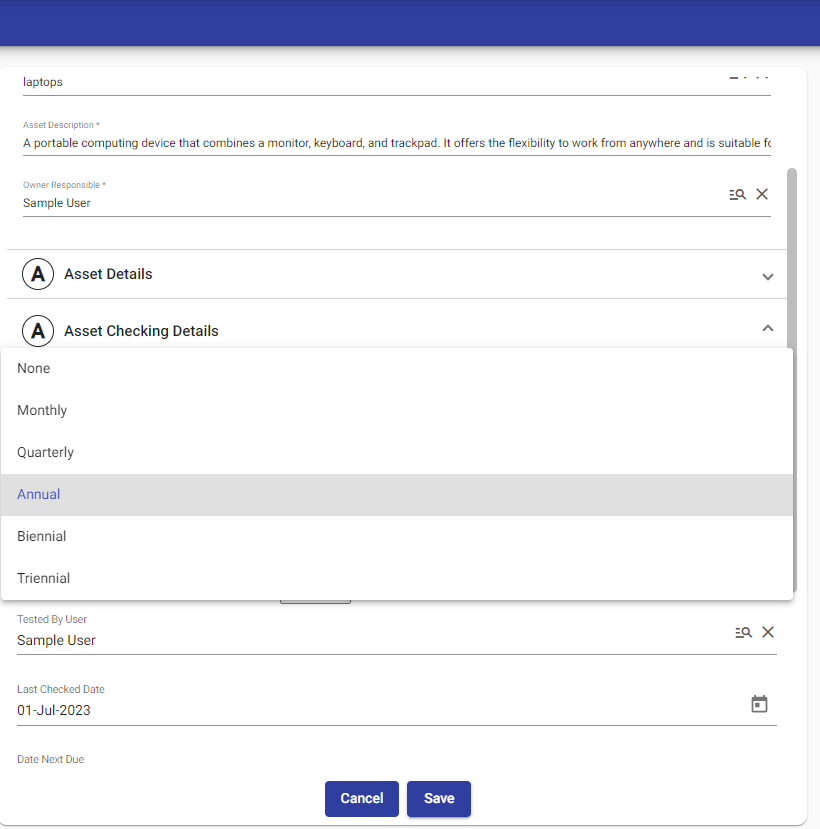Screen dimensions: 820x829
Task: Open the Owner Responsible lookup search icon
Action: pyautogui.click(x=737, y=195)
